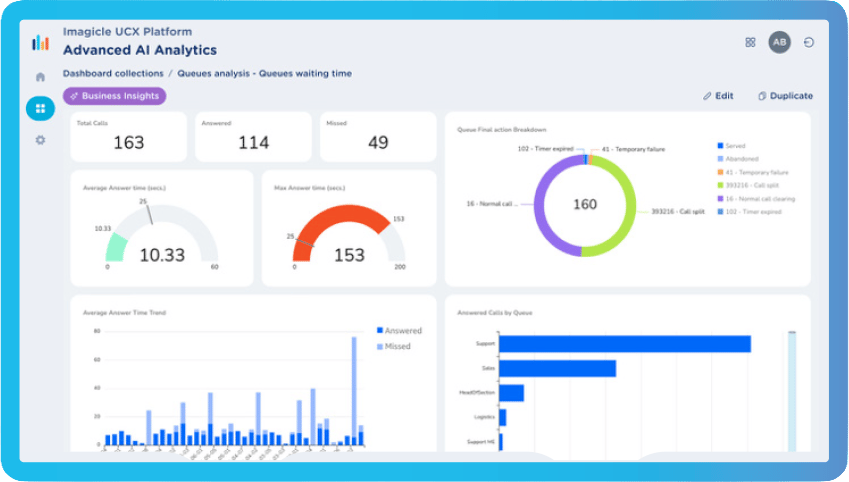Click the Total Calls 163 card
The height and width of the screenshot is (482, 849).
pos(128,136)
